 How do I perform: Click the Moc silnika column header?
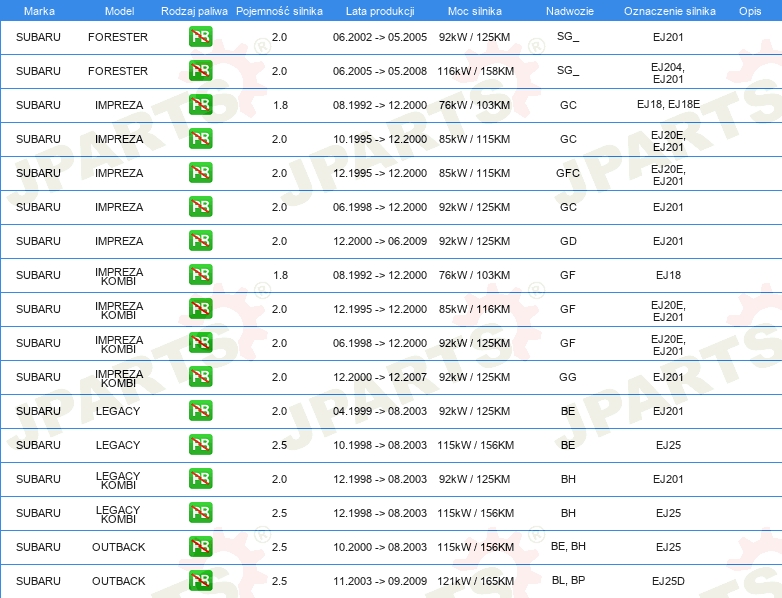[x=475, y=11]
